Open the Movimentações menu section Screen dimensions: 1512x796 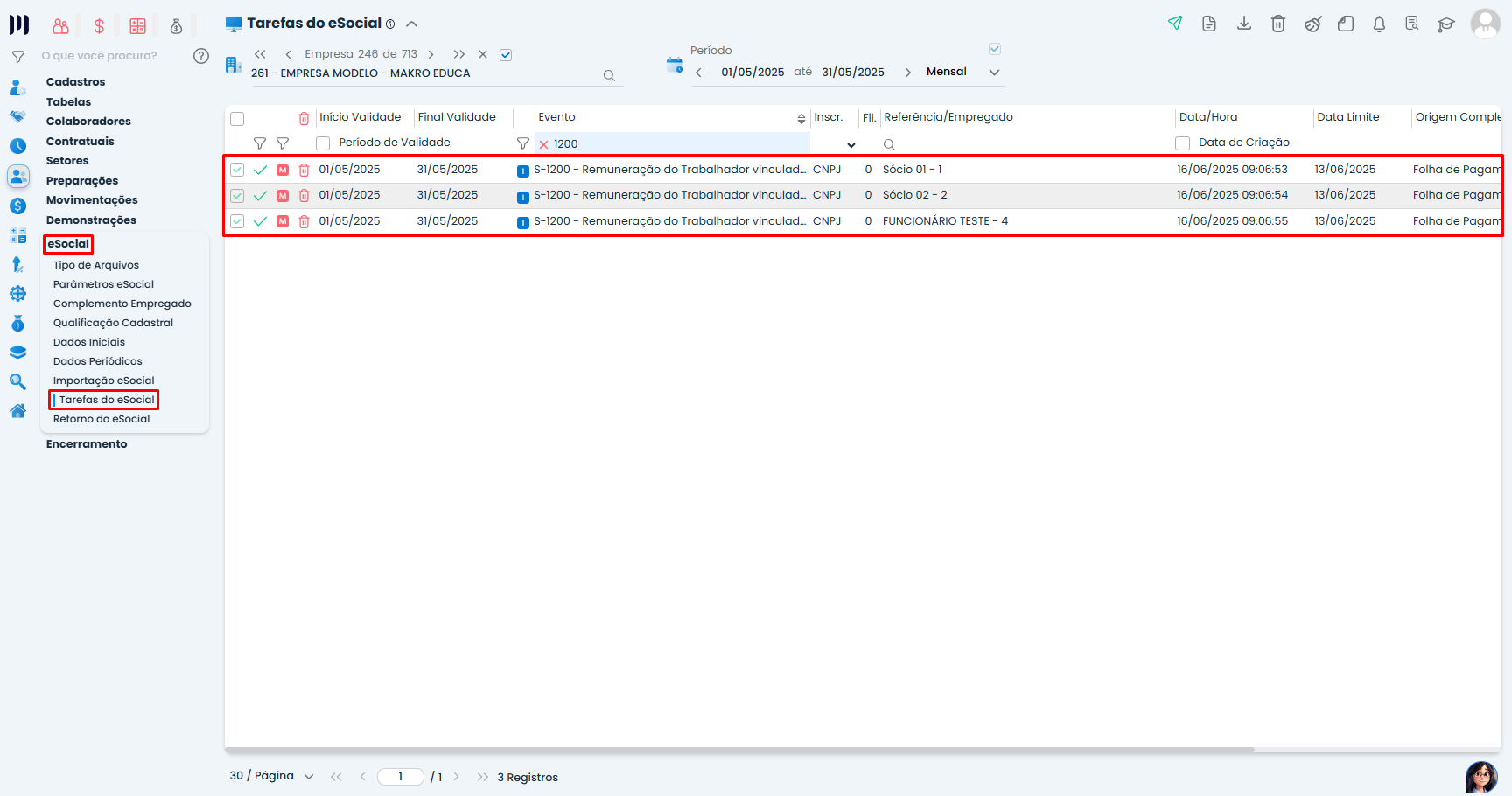pyautogui.click(x=92, y=200)
